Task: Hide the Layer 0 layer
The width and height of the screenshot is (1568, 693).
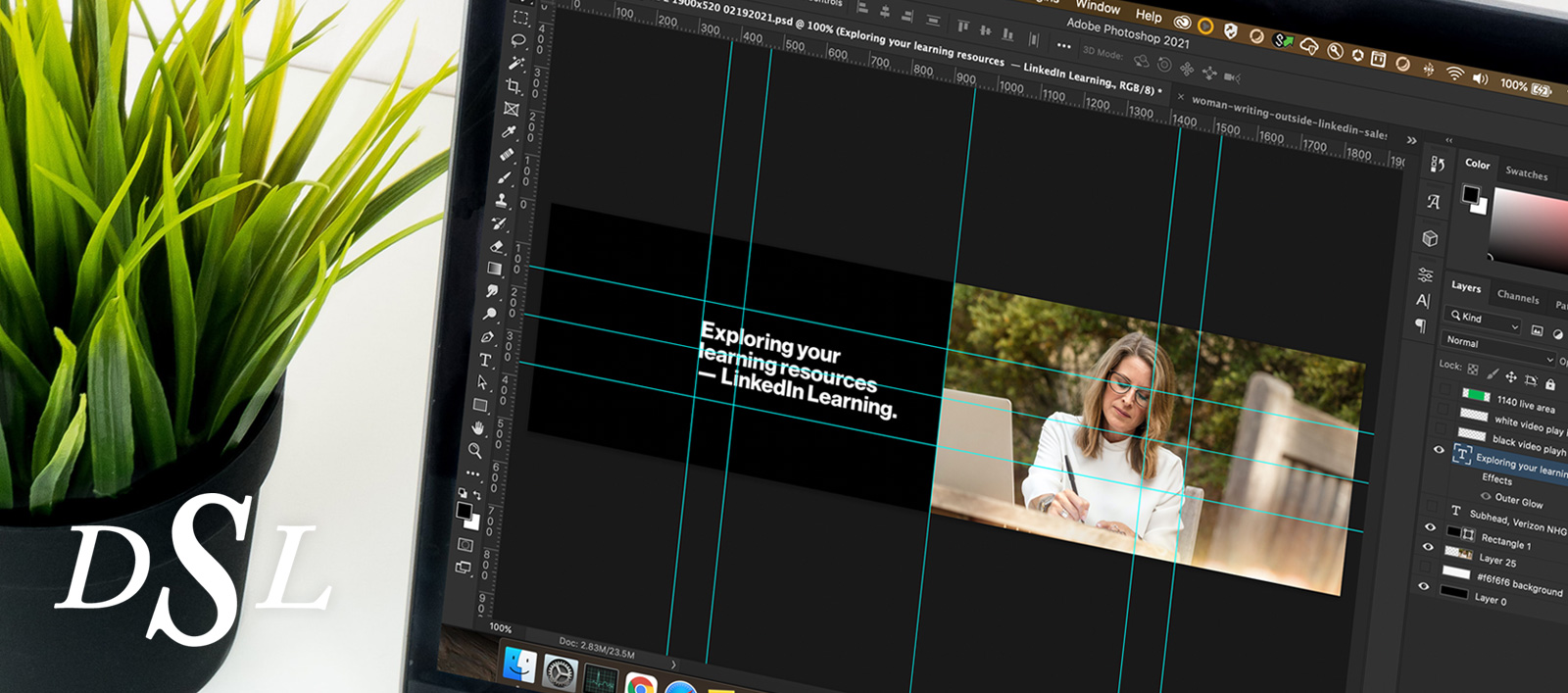Action: point(1424,586)
